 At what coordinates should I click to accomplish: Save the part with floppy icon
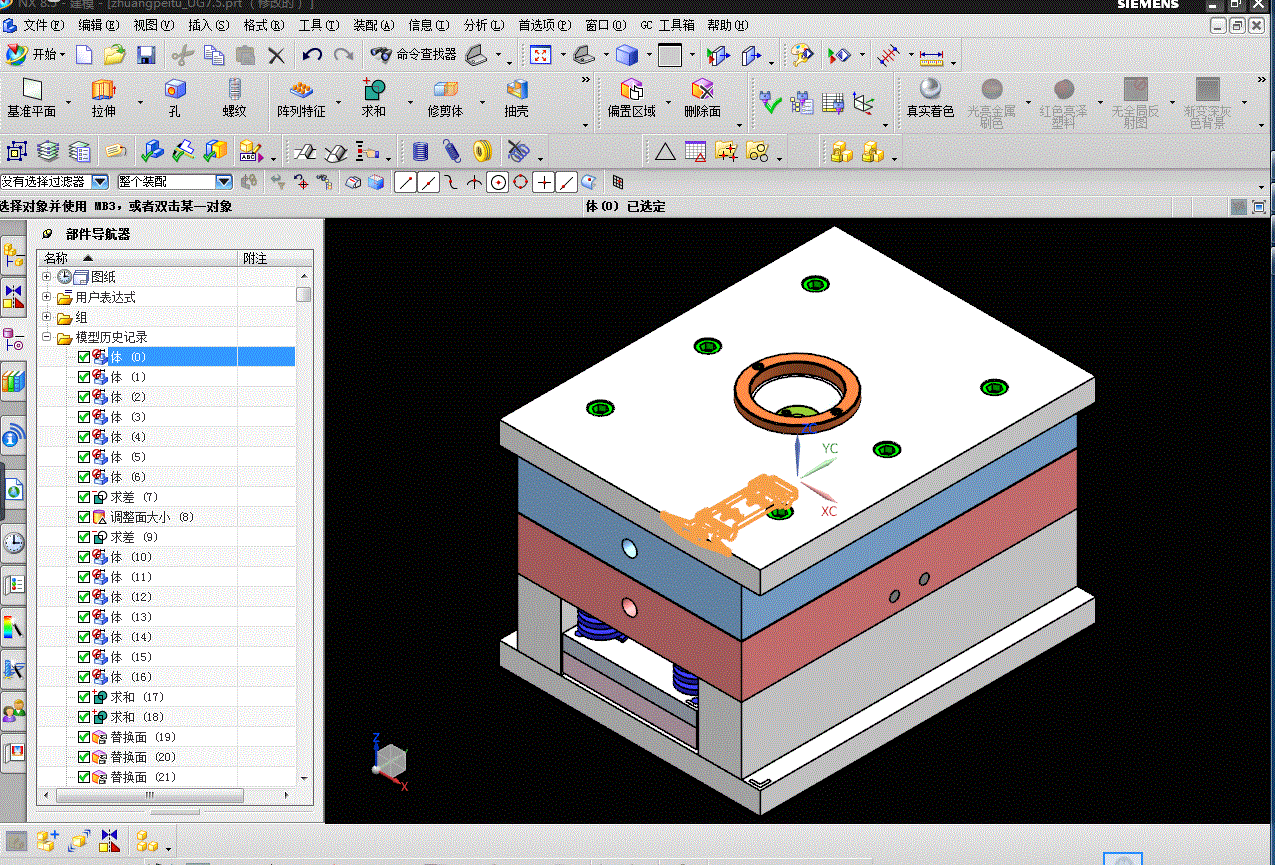click(146, 55)
